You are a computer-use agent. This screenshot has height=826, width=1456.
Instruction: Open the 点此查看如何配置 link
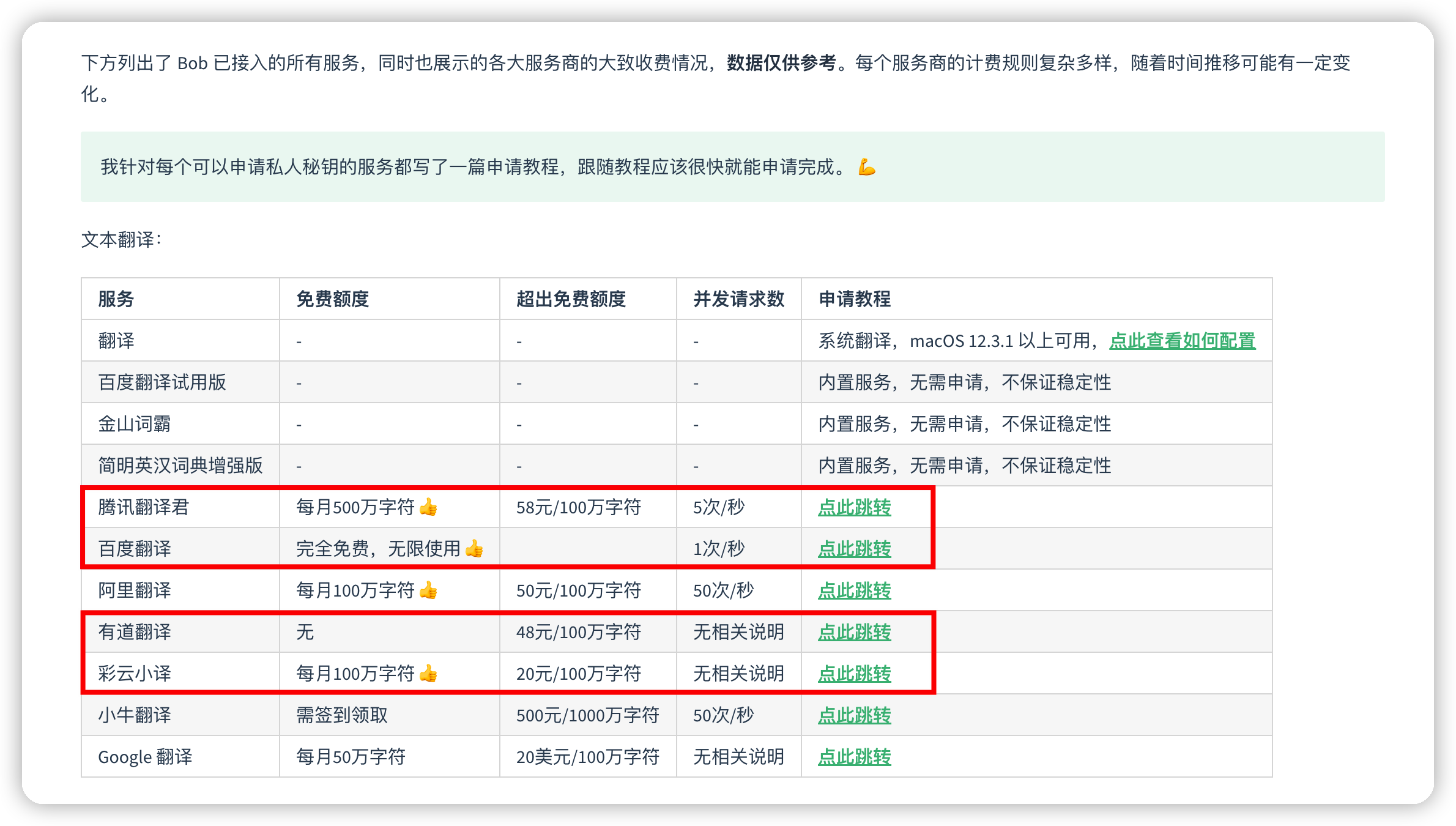pos(1182,341)
